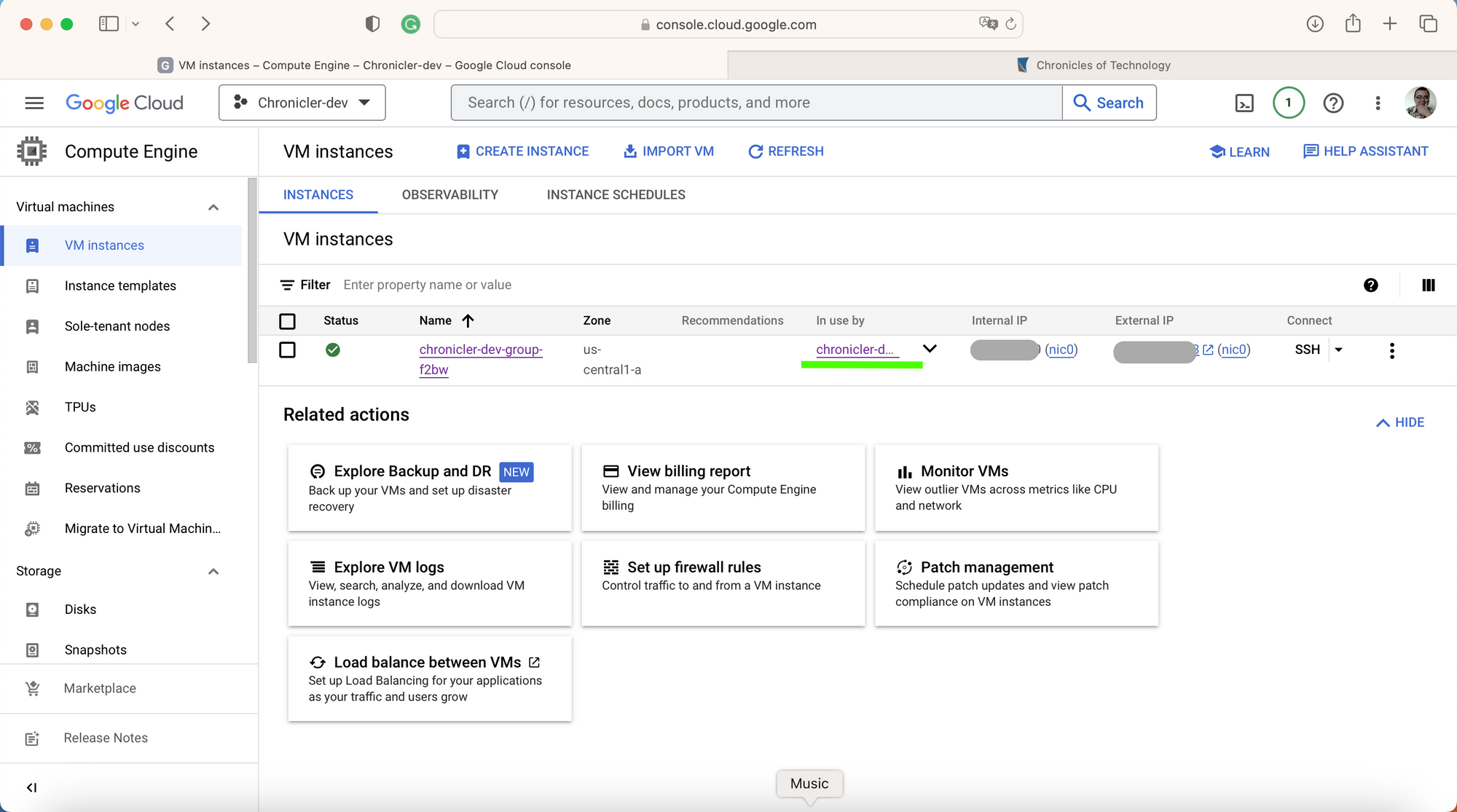Viewport: 1457px width, 812px height.
Task: Collapse the sidebar with bottom-left arrow icon
Action: pyautogui.click(x=31, y=787)
